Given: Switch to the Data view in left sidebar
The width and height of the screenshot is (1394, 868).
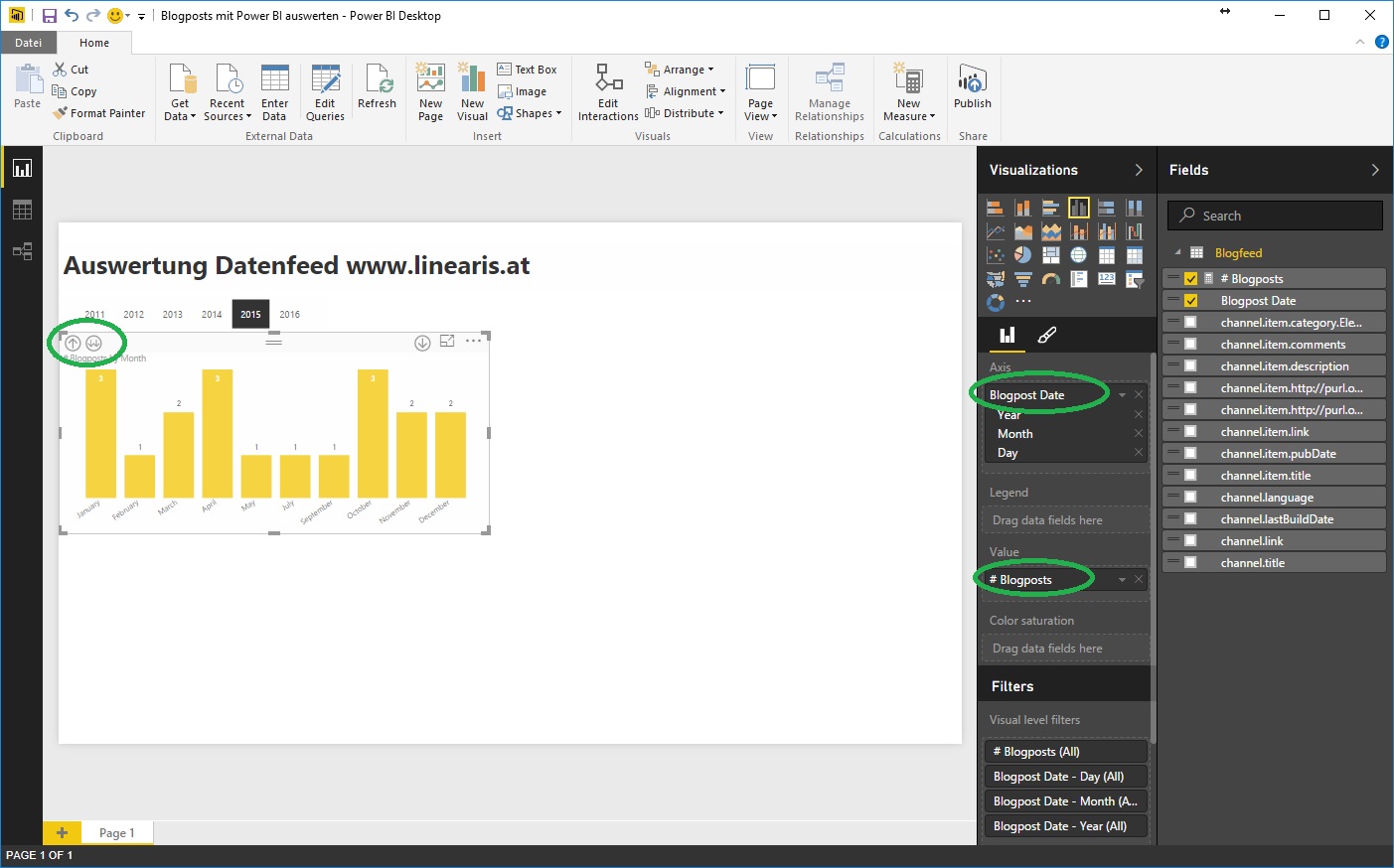Looking at the screenshot, I should (22, 210).
